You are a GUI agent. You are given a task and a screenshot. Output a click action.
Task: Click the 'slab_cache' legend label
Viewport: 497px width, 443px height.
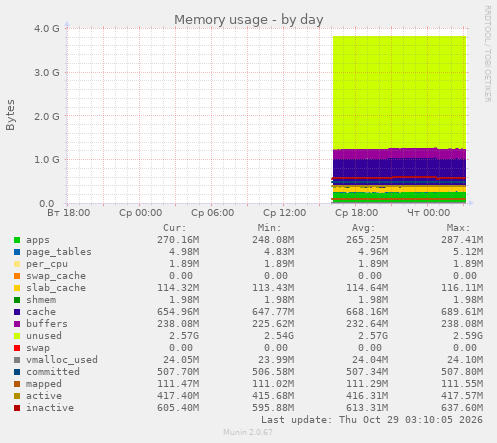pos(56,288)
